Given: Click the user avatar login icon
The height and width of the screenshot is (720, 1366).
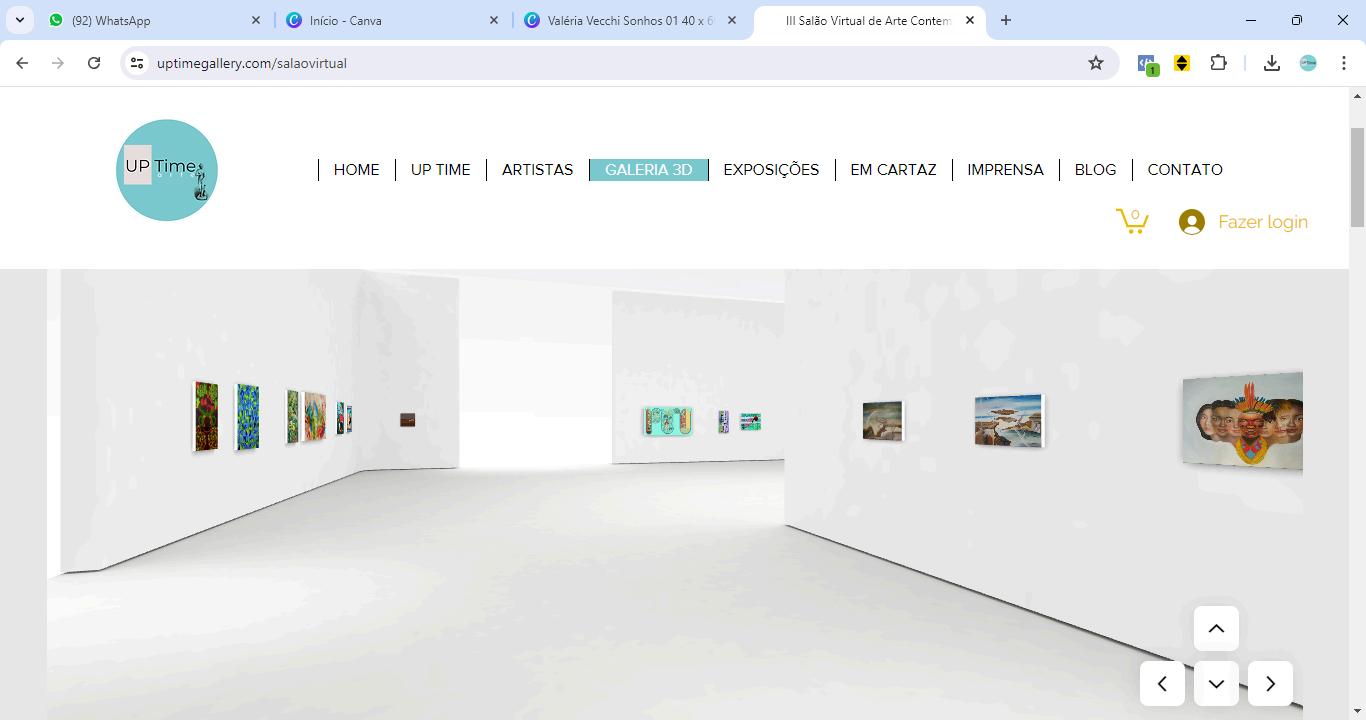Looking at the screenshot, I should point(1191,222).
